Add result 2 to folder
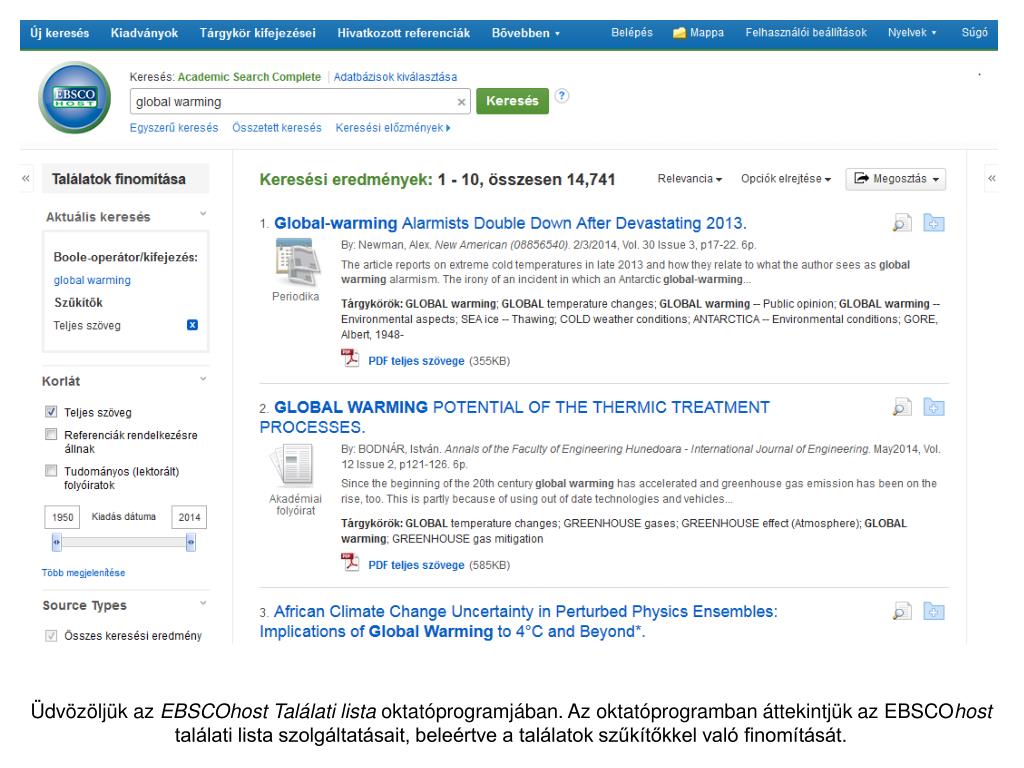The height and width of the screenshot is (768, 1024). pos(934,408)
